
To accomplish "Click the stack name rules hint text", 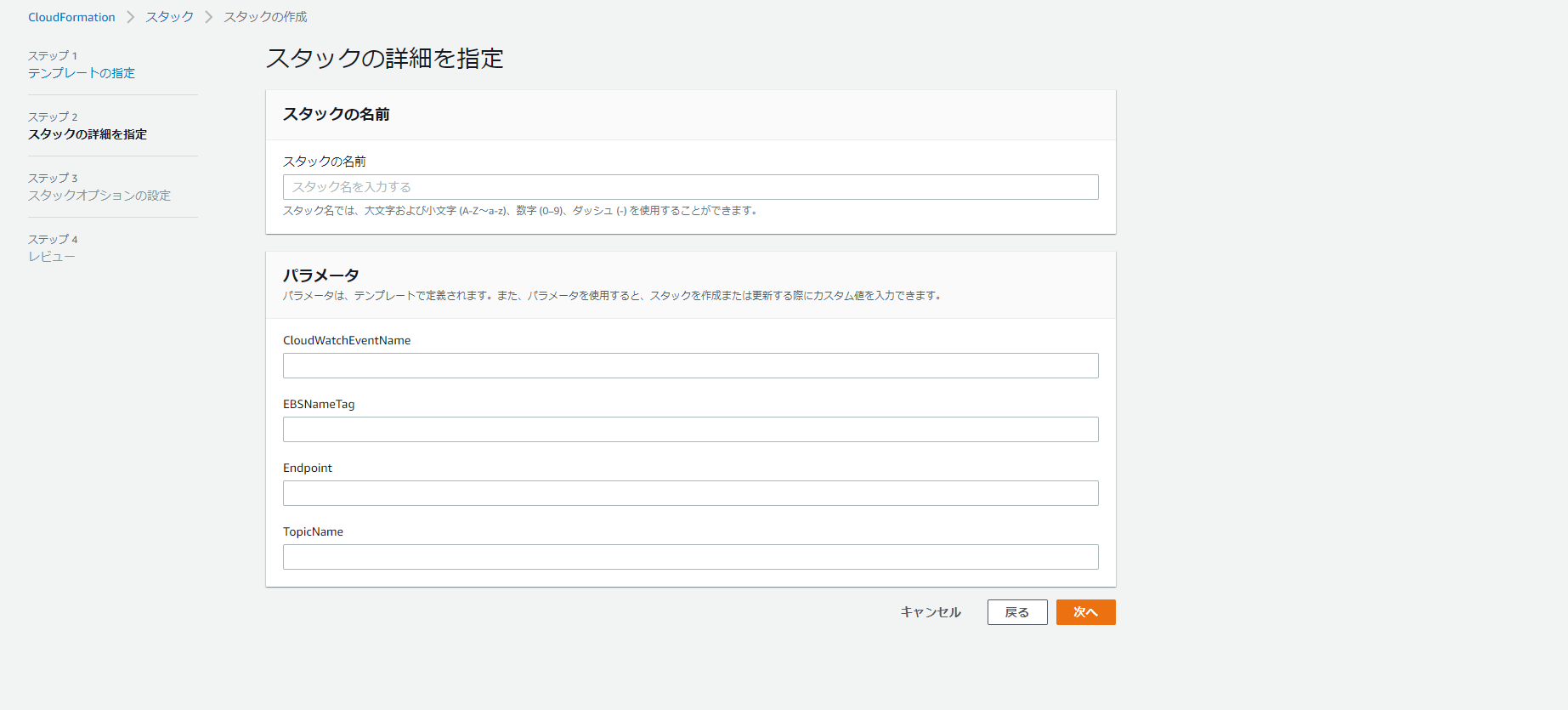I will 520,211.
